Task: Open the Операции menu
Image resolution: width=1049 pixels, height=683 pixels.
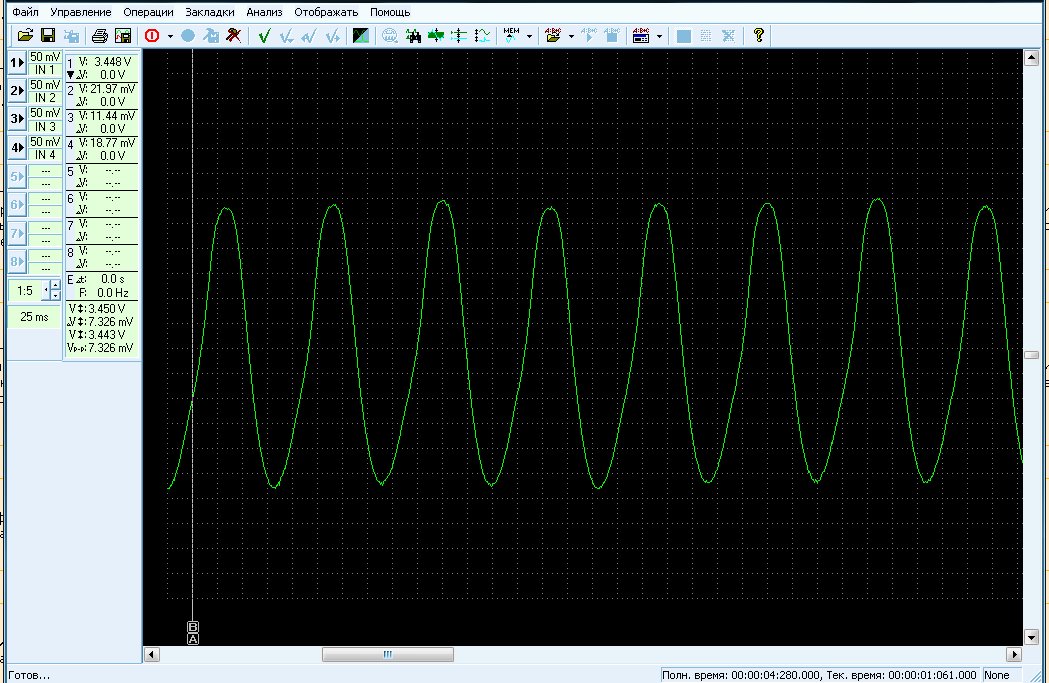Action: pyautogui.click(x=149, y=12)
